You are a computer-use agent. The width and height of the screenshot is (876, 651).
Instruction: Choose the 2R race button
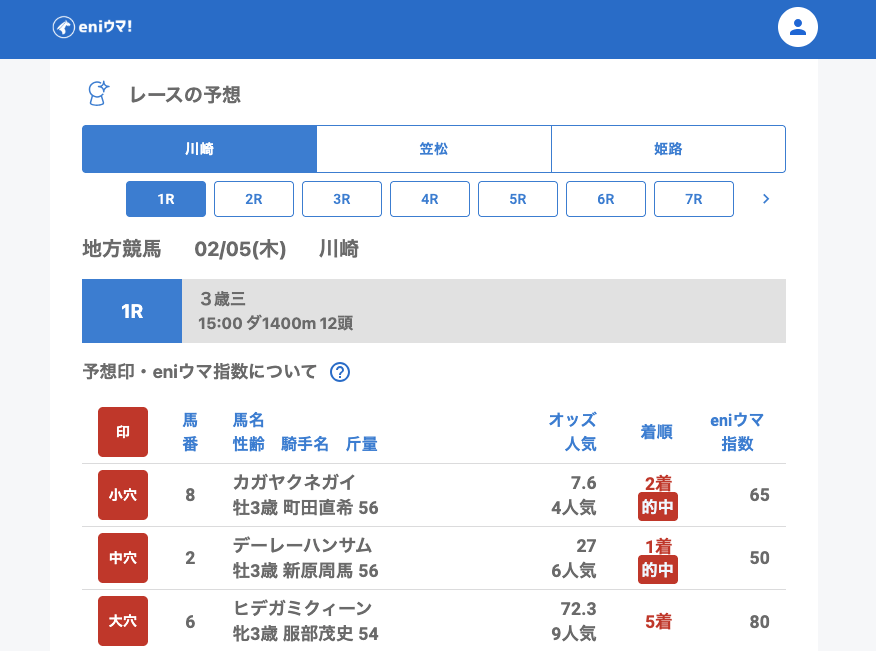click(254, 199)
